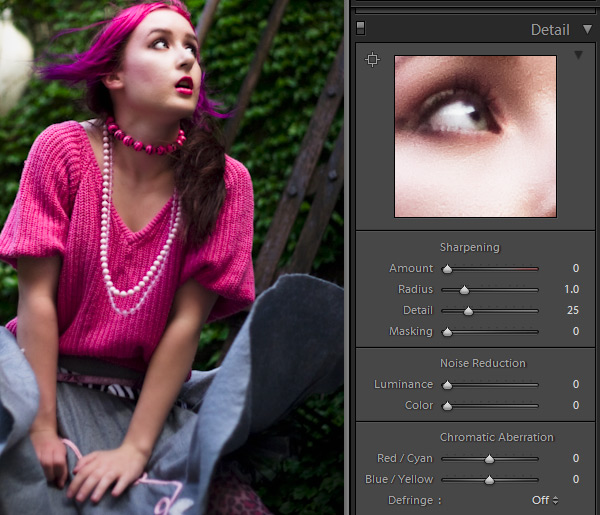Click the Noise Reduction section heading
The height and width of the screenshot is (515, 600).
[483, 363]
